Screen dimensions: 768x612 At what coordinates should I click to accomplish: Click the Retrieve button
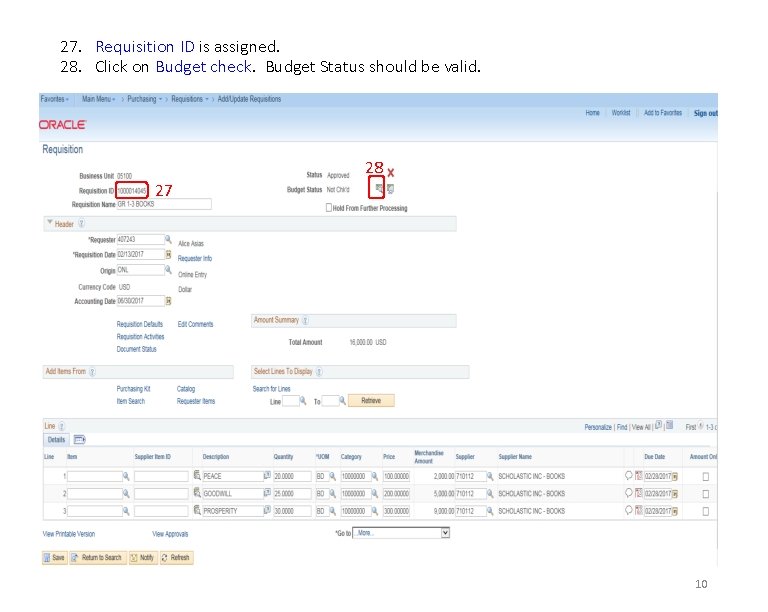click(x=371, y=400)
